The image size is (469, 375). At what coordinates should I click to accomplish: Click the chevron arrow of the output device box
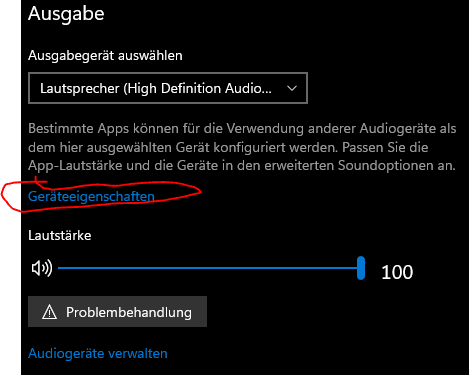[292, 88]
